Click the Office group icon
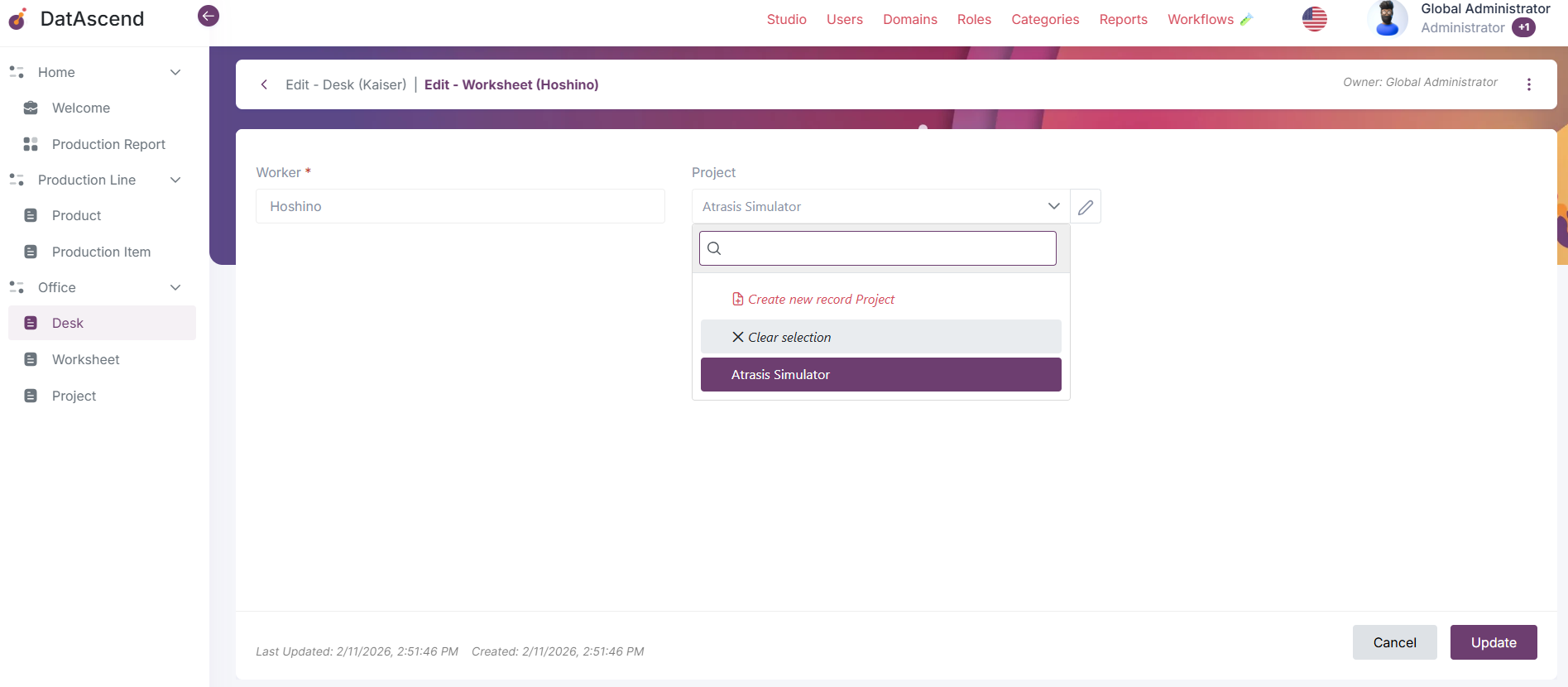 (x=17, y=287)
